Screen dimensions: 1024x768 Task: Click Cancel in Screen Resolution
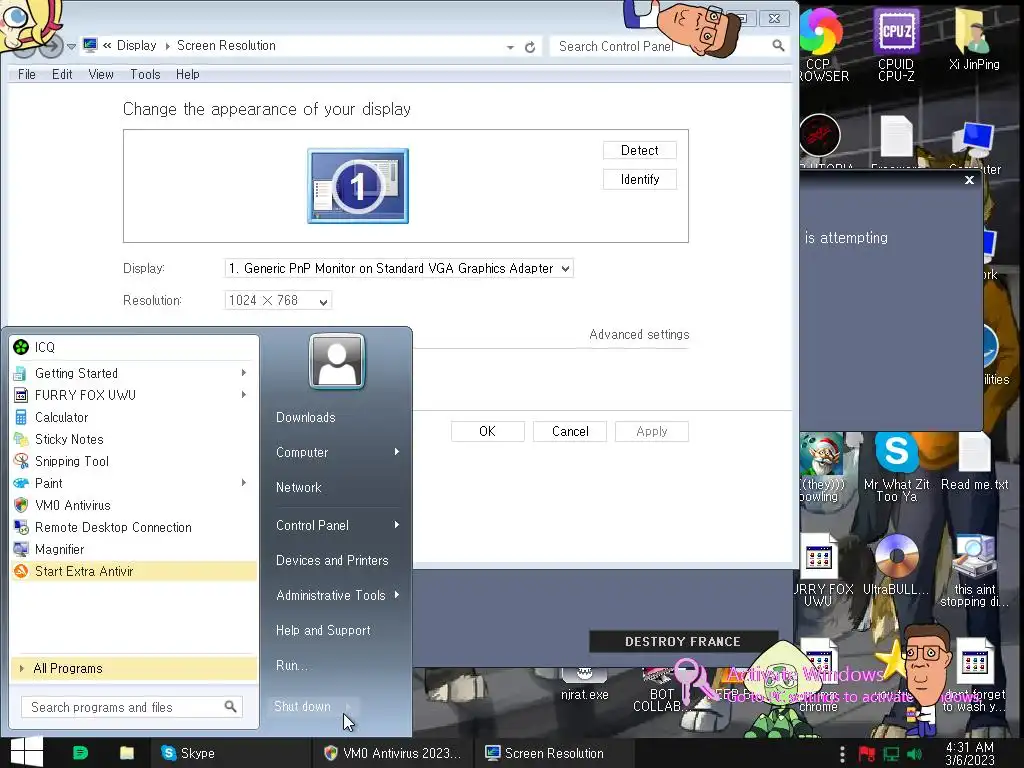tap(570, 432)
